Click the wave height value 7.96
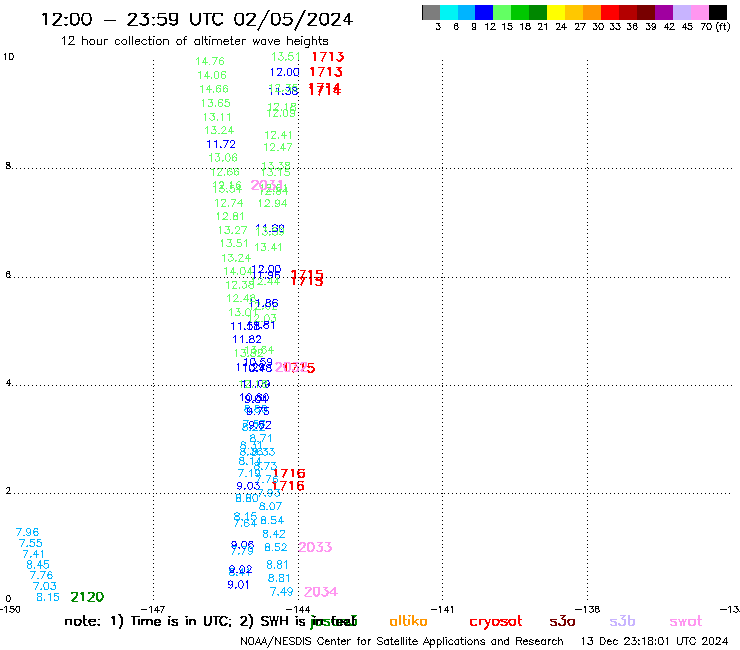This screenshot has width=740, height=650. tap(27, 532)
